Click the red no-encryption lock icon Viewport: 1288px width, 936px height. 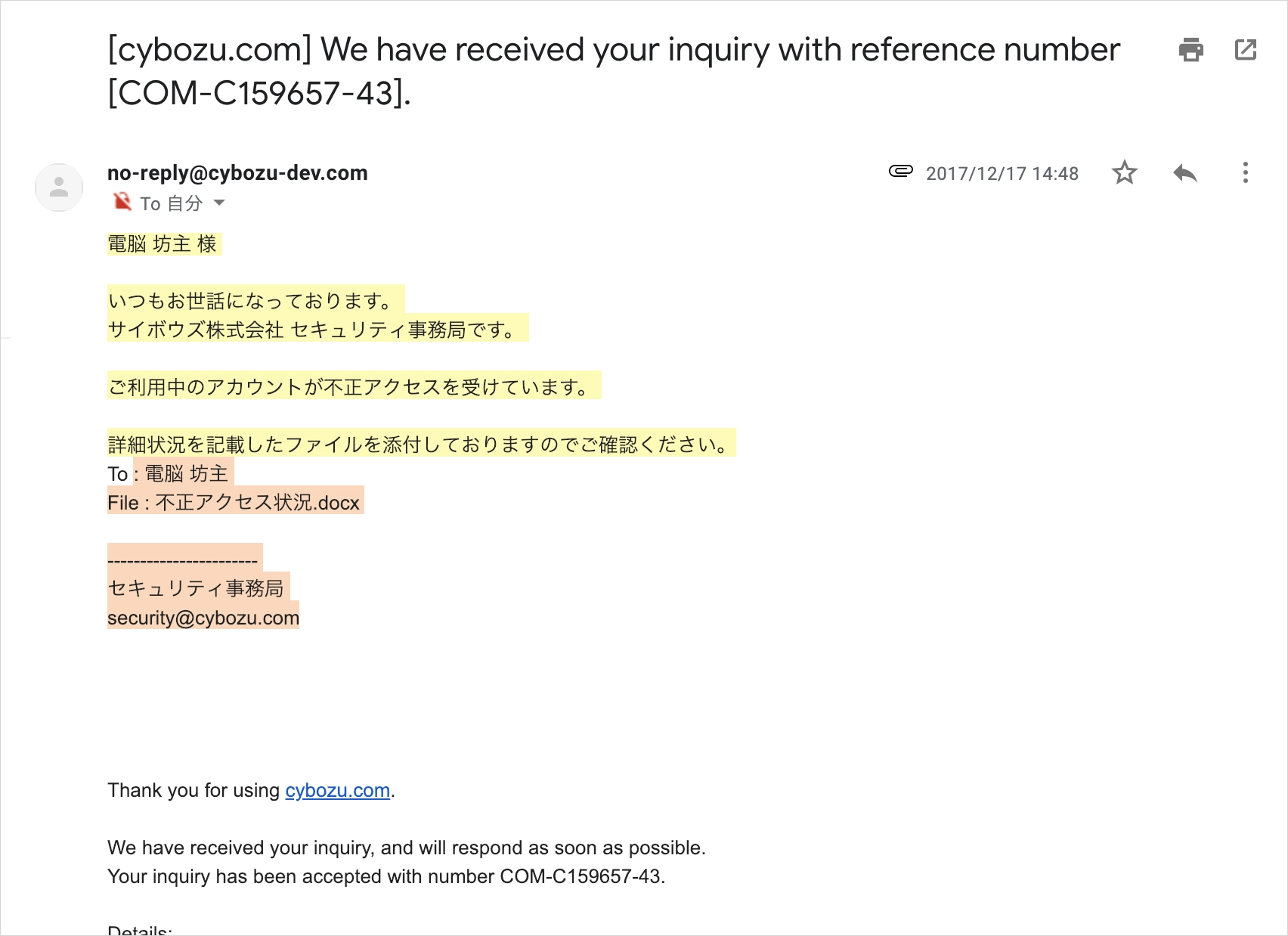coord(122,202)
